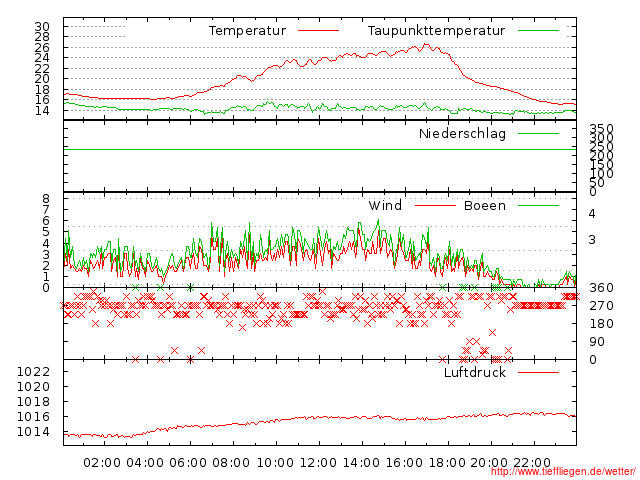Viewport: 640px width, 480px height.
Task: Click the 350 precipitation axis value
Action: click(x=601, y=130)
